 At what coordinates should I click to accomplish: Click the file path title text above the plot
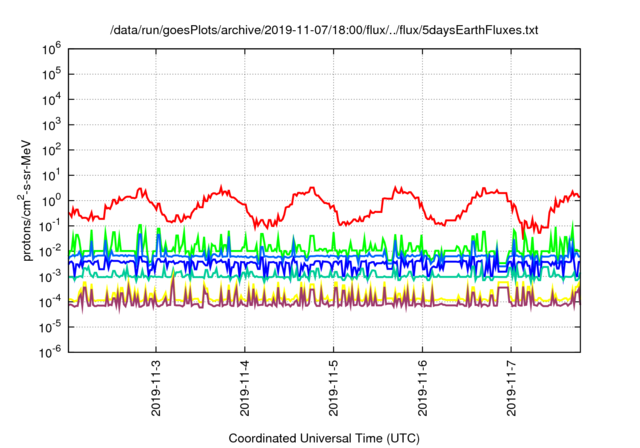pyautogui.click(x=324, y=30)
